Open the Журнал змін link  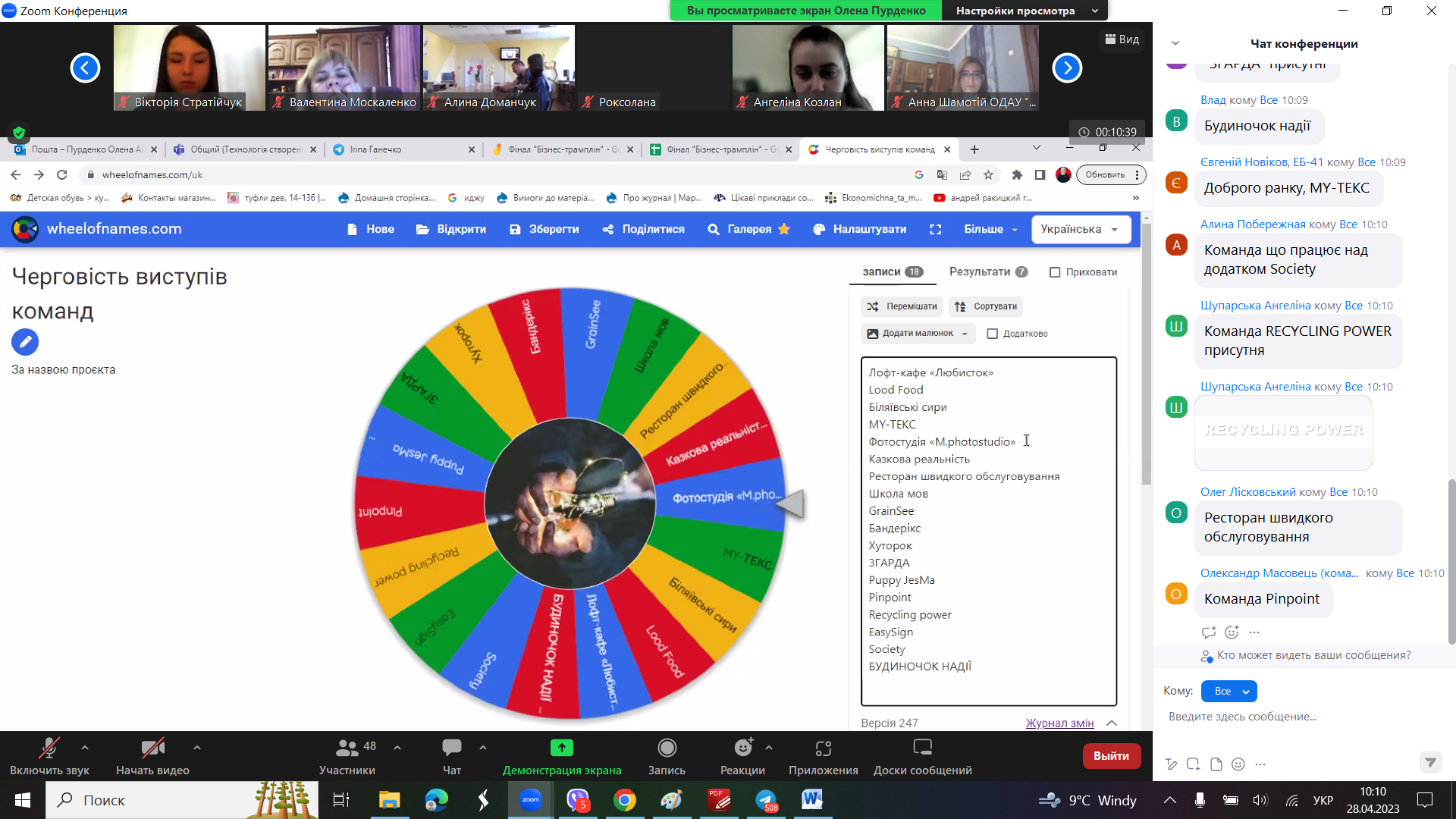pyautogui.click(x=1059, y=723)
